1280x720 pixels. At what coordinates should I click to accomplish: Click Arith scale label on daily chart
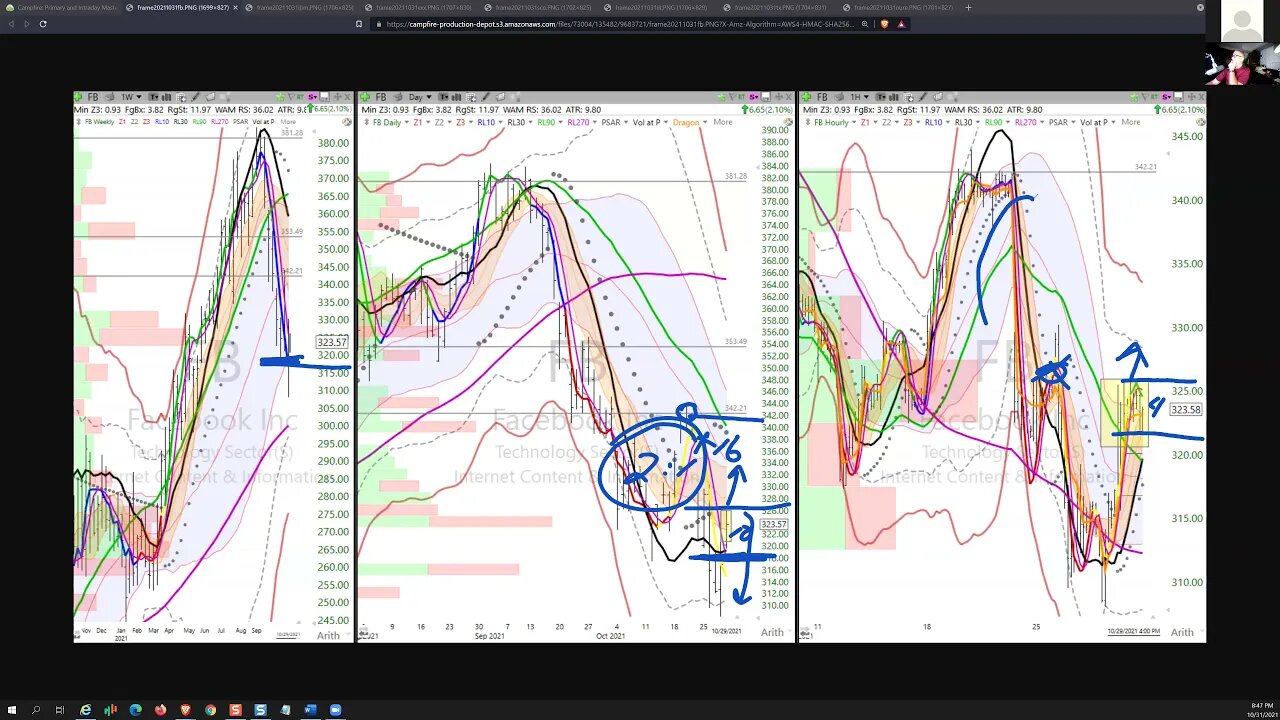coord(772,632)
